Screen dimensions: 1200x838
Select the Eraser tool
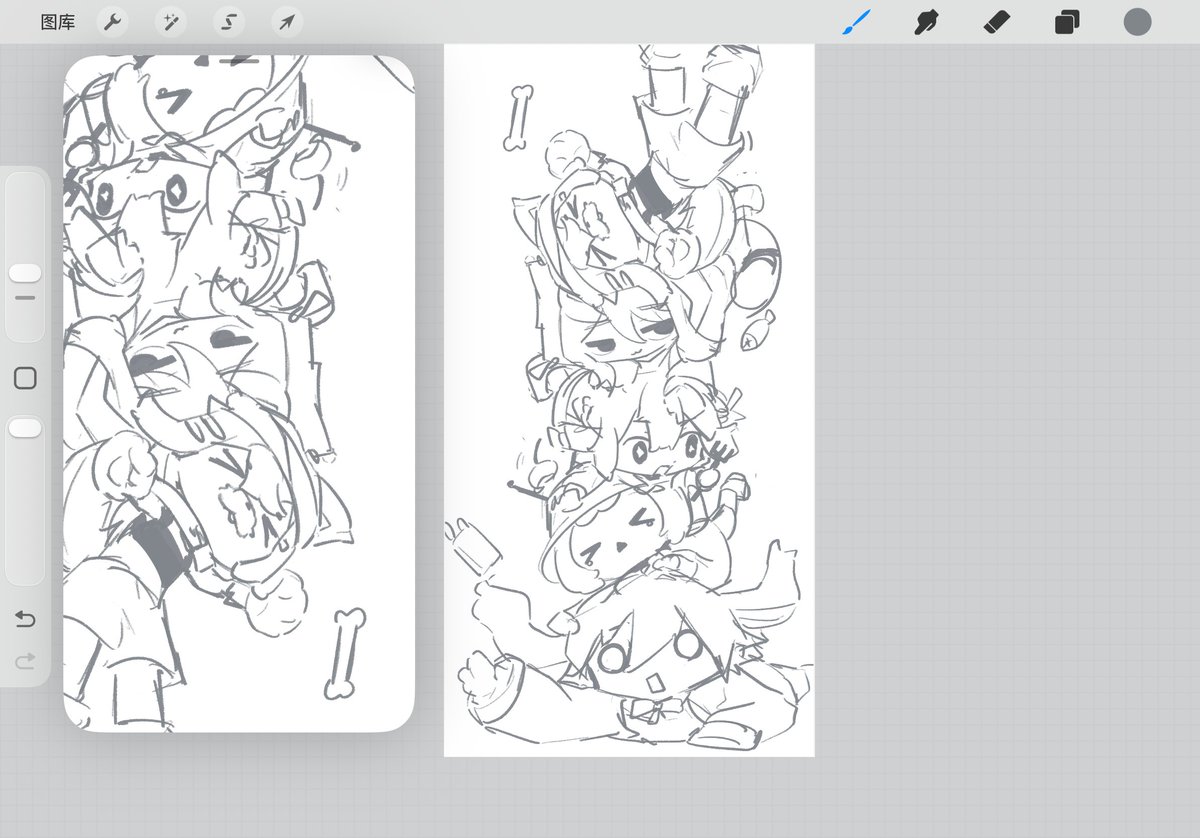pos(997,22)
